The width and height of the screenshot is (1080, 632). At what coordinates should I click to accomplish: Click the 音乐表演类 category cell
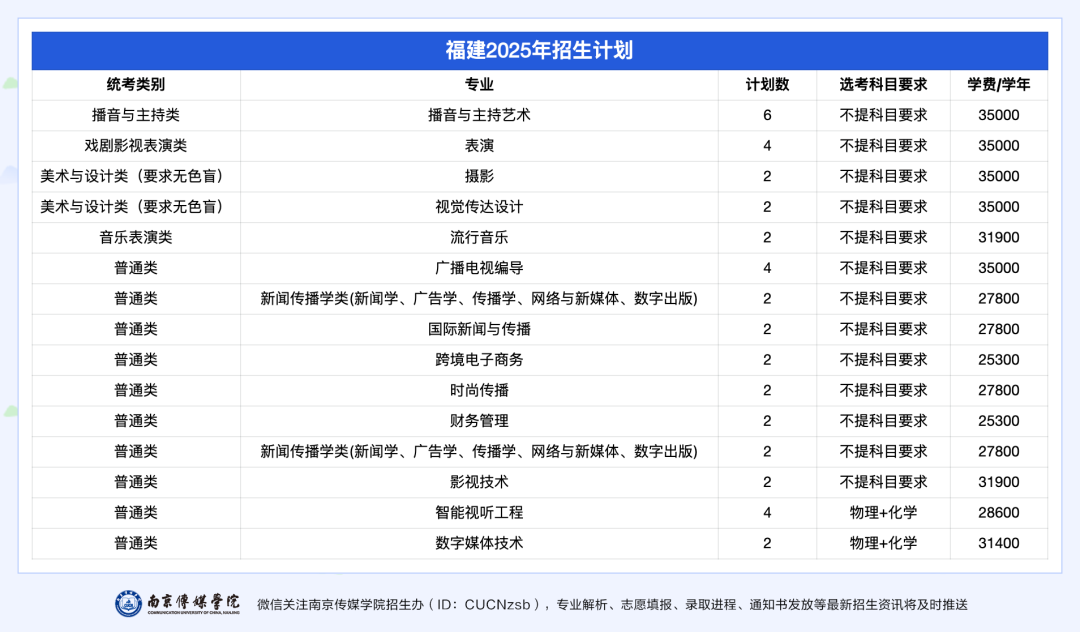pyautogui.click(x=136, y=238)
